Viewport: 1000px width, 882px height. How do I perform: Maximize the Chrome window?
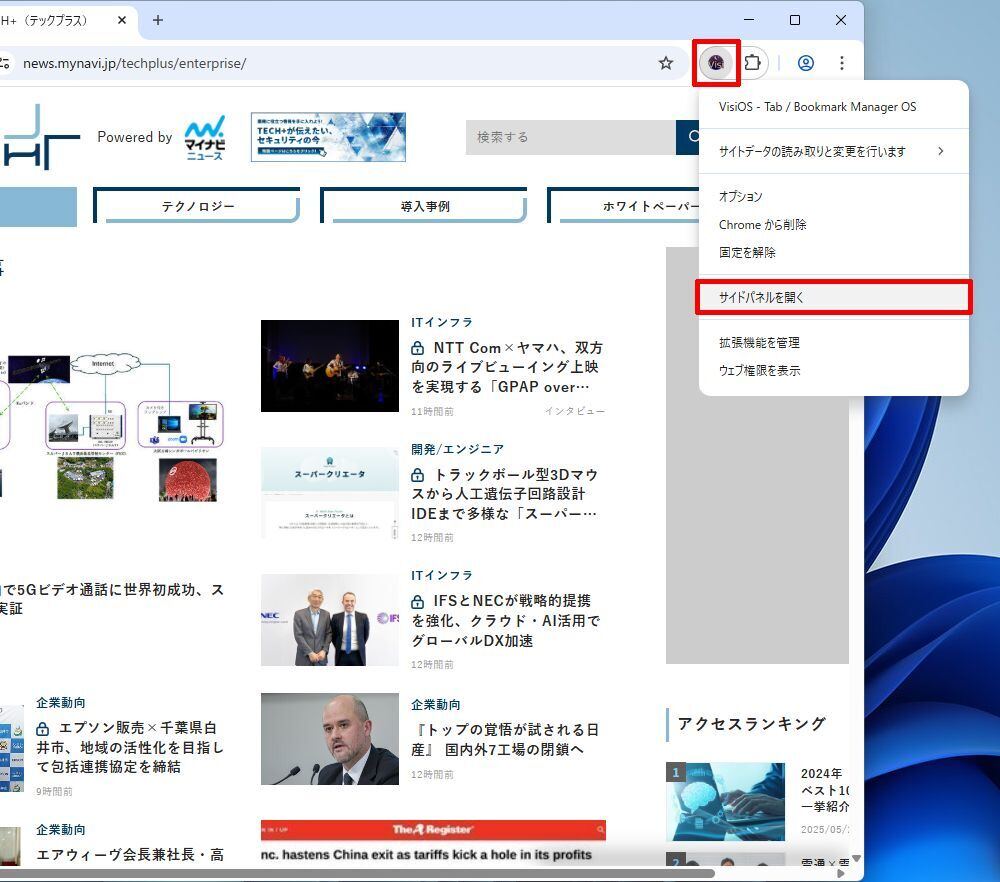coord(795,20)
